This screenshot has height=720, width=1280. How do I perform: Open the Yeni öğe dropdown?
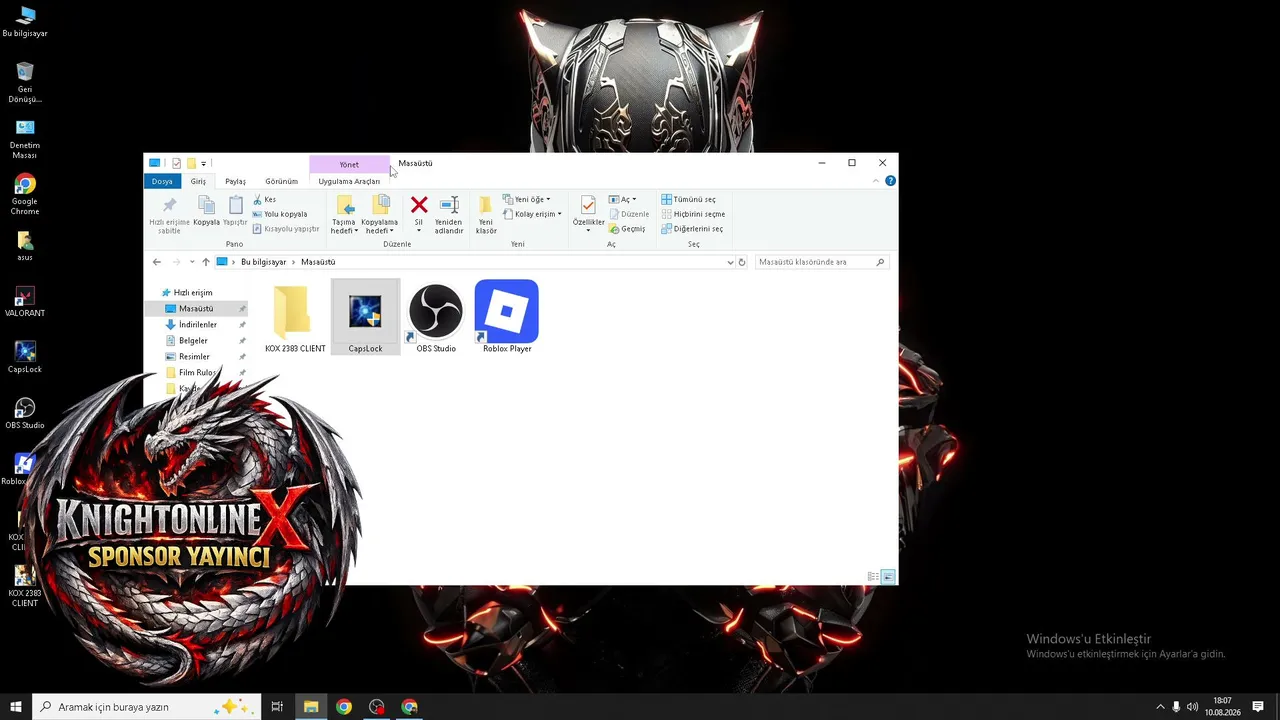tap(526, 199)
